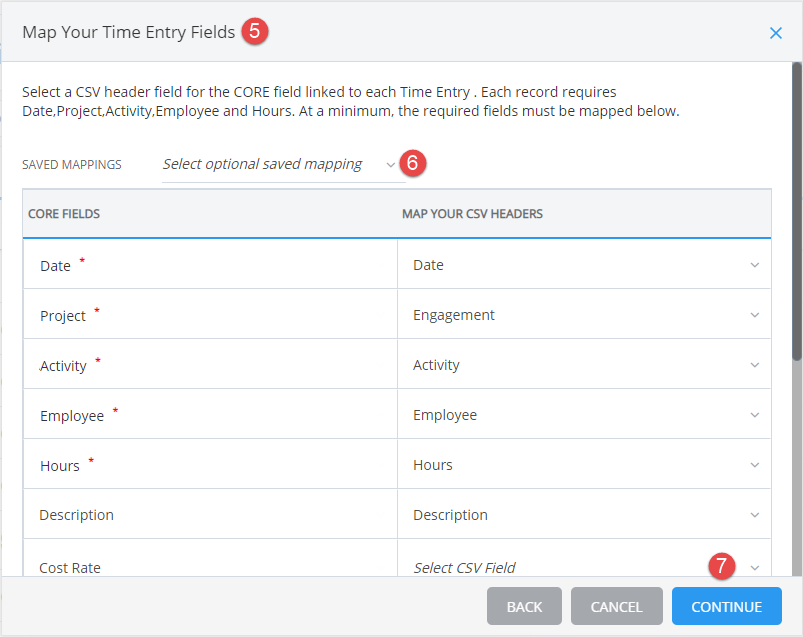The image size is (803, 637).
Task: Select the 'Project' core field label
Action: coord(62,316)
